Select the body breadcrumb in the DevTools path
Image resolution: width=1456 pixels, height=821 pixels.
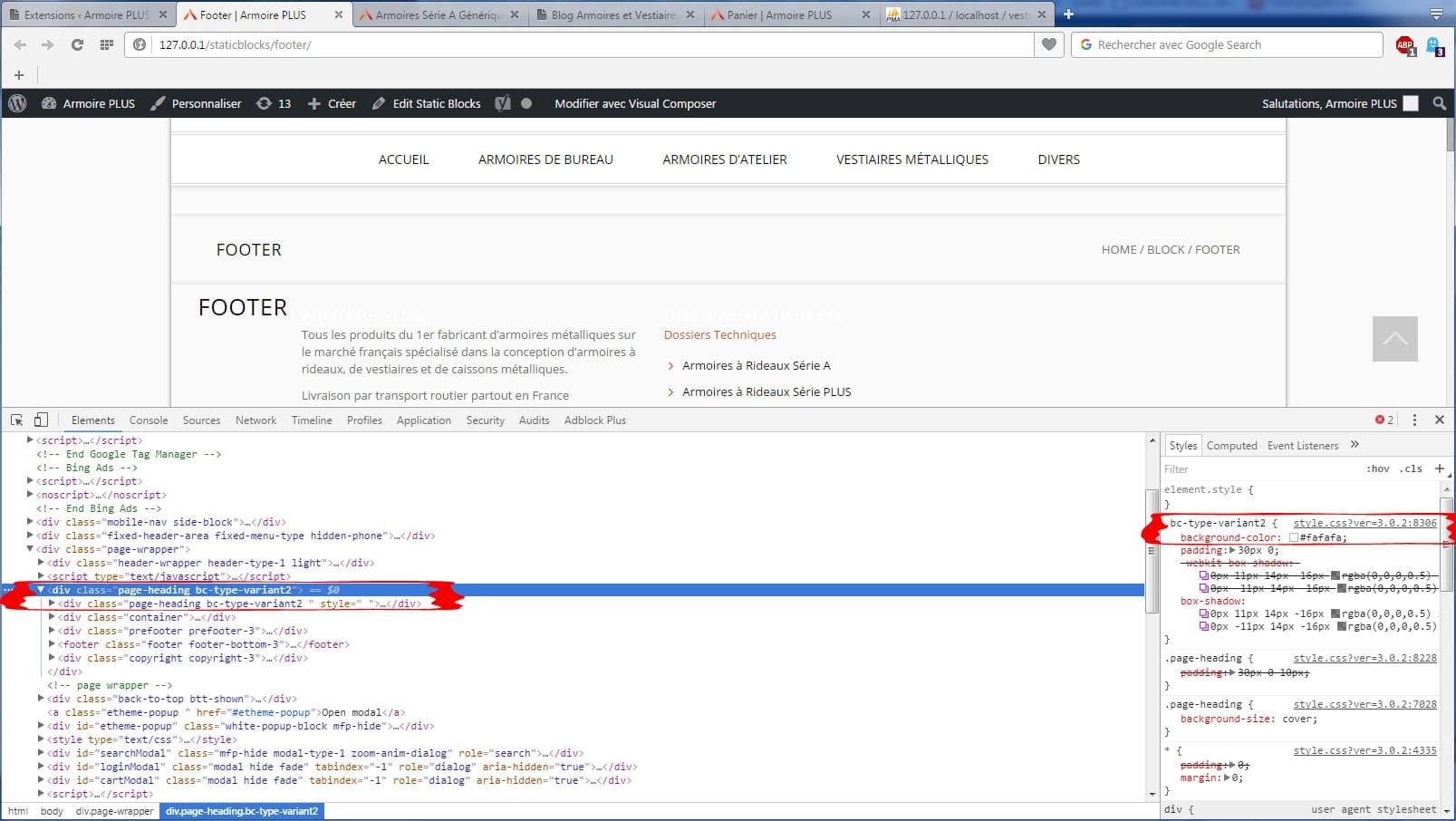tap(52, 811)
